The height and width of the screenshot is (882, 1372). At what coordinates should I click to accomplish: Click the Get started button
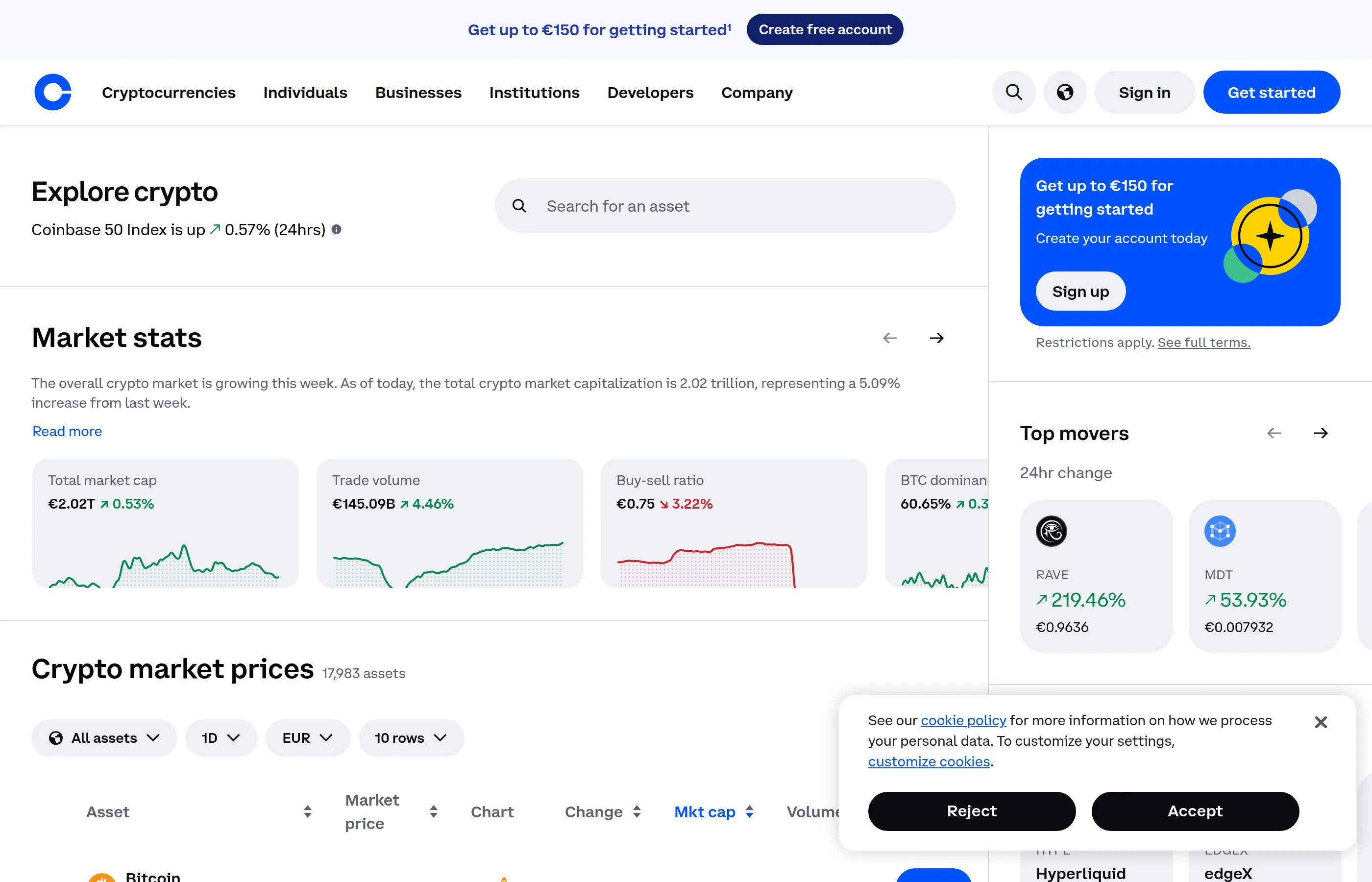pos(1271,92)
